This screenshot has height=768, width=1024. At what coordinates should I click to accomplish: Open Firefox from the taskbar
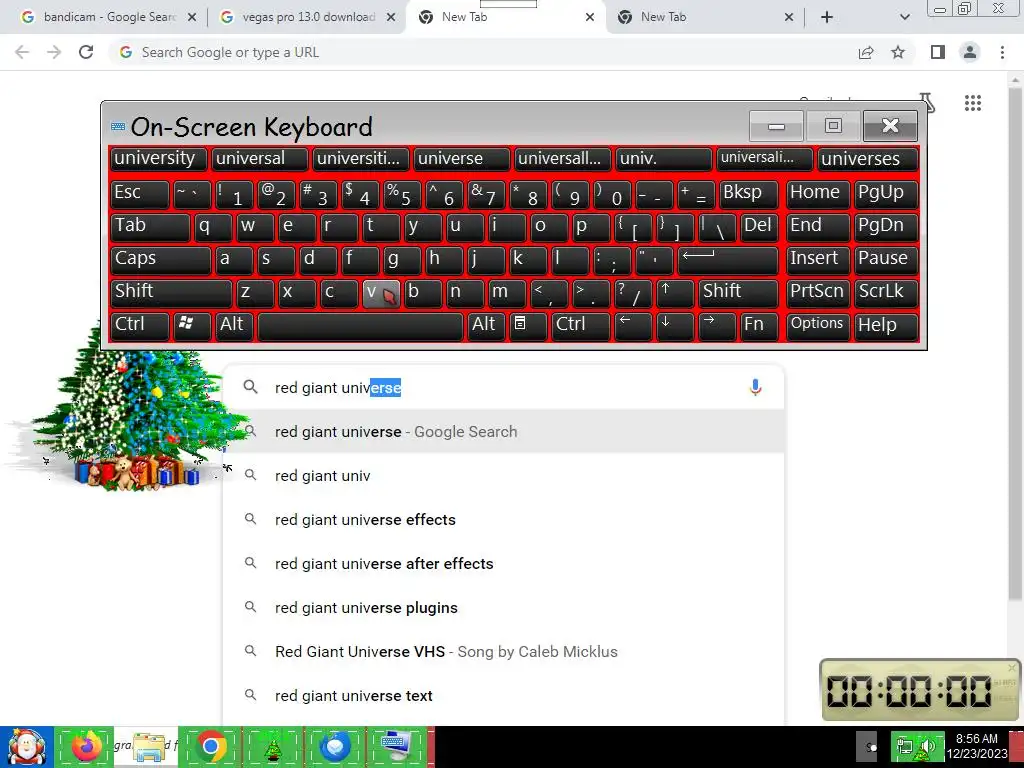click(x=86, y=746)
